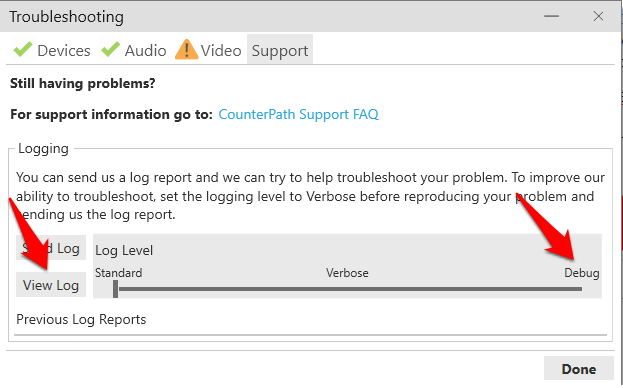
Task: Switch to the Audio tab
Action: click(x=134, y=50)
